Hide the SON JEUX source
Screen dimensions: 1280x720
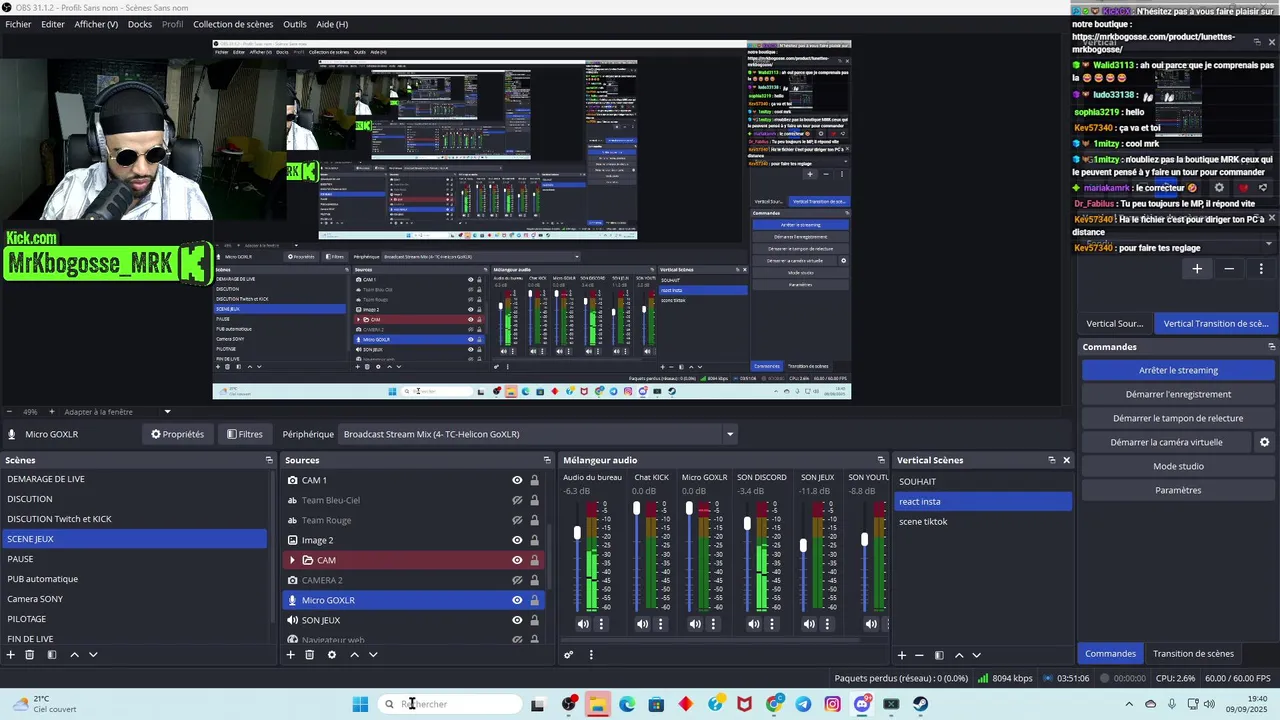(517, 620)
